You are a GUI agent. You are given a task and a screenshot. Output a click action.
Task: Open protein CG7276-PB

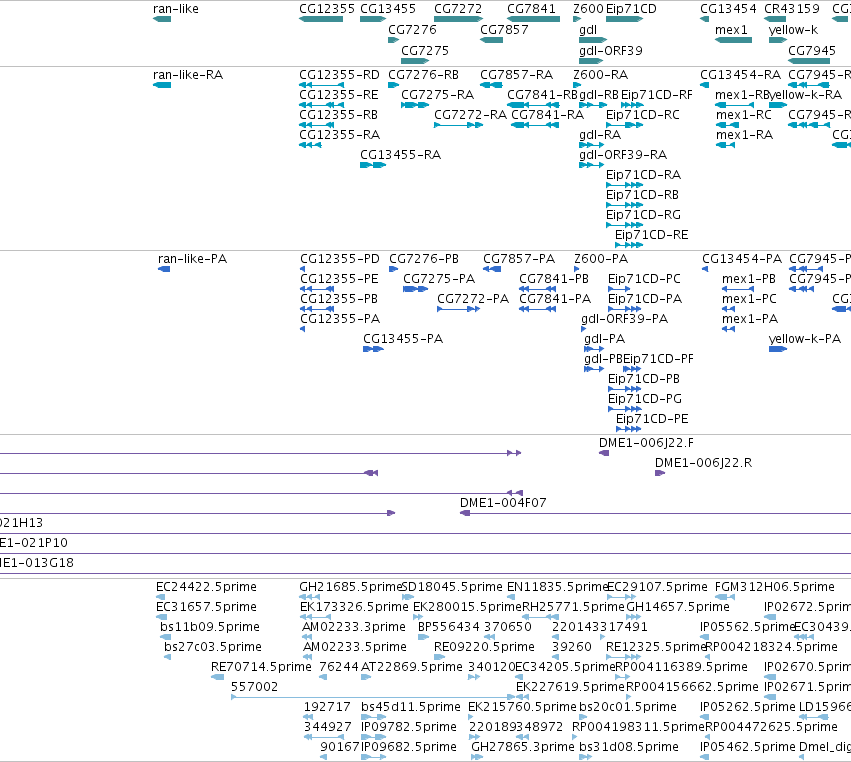[424, 258]
